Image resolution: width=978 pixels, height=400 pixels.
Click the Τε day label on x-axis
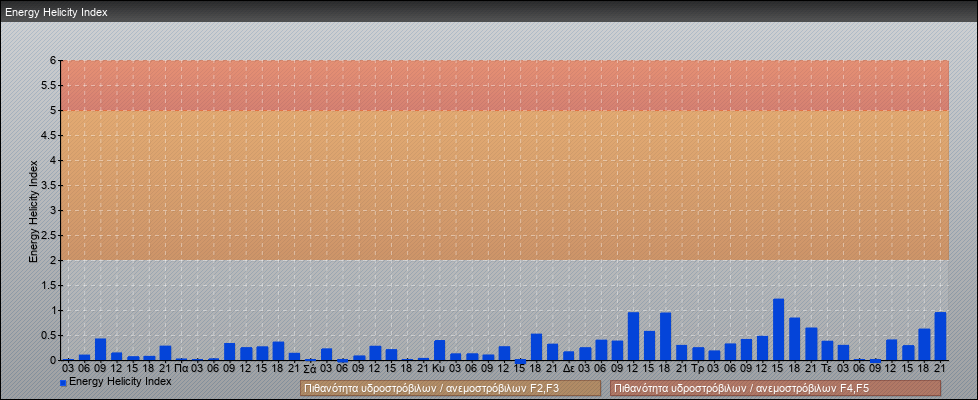point(826,368)
